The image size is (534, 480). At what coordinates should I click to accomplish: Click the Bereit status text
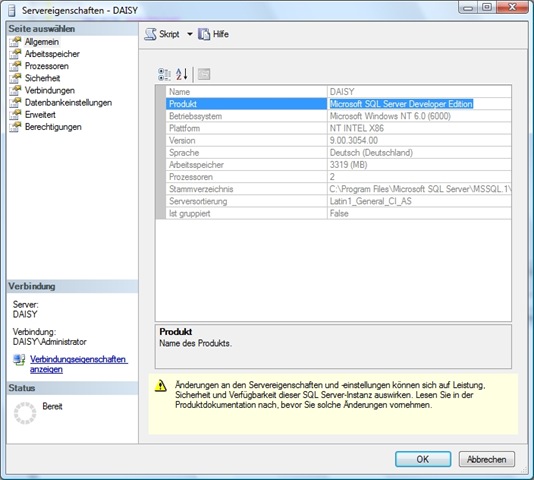click(52, 406)
